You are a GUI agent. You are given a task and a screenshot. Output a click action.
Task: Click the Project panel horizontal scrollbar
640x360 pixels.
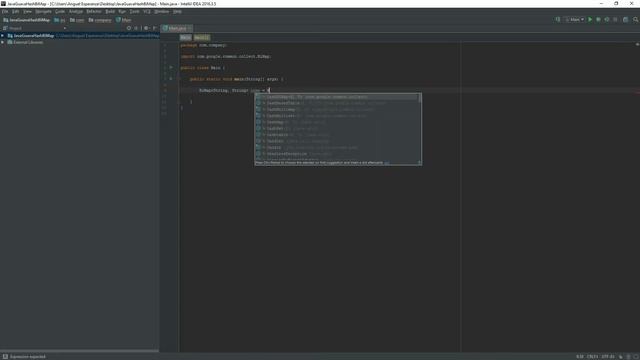pyautogui.click(x=80, y=351)
